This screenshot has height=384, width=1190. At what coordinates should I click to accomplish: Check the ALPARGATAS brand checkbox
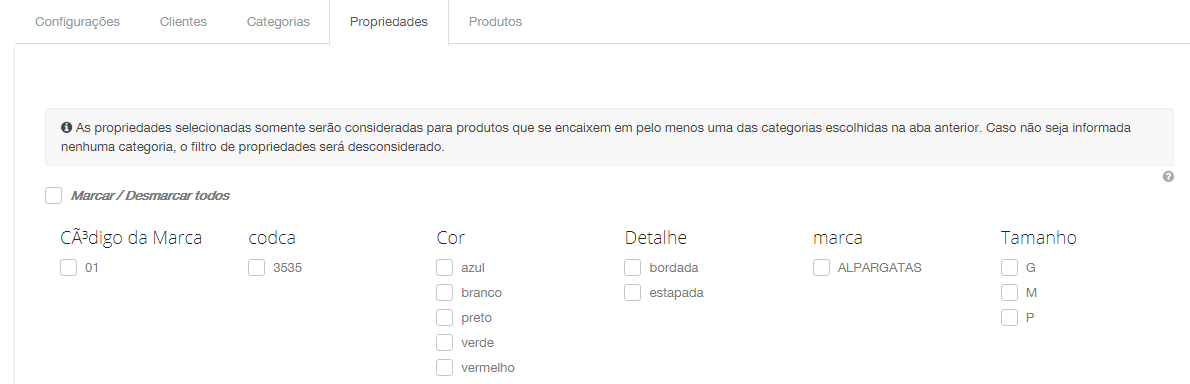pos(821,268)
